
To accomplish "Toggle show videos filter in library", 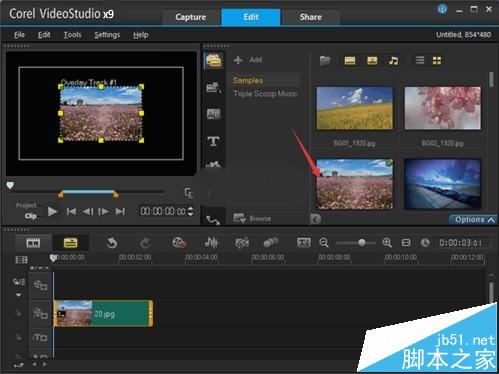I will (x=350, y=61).
